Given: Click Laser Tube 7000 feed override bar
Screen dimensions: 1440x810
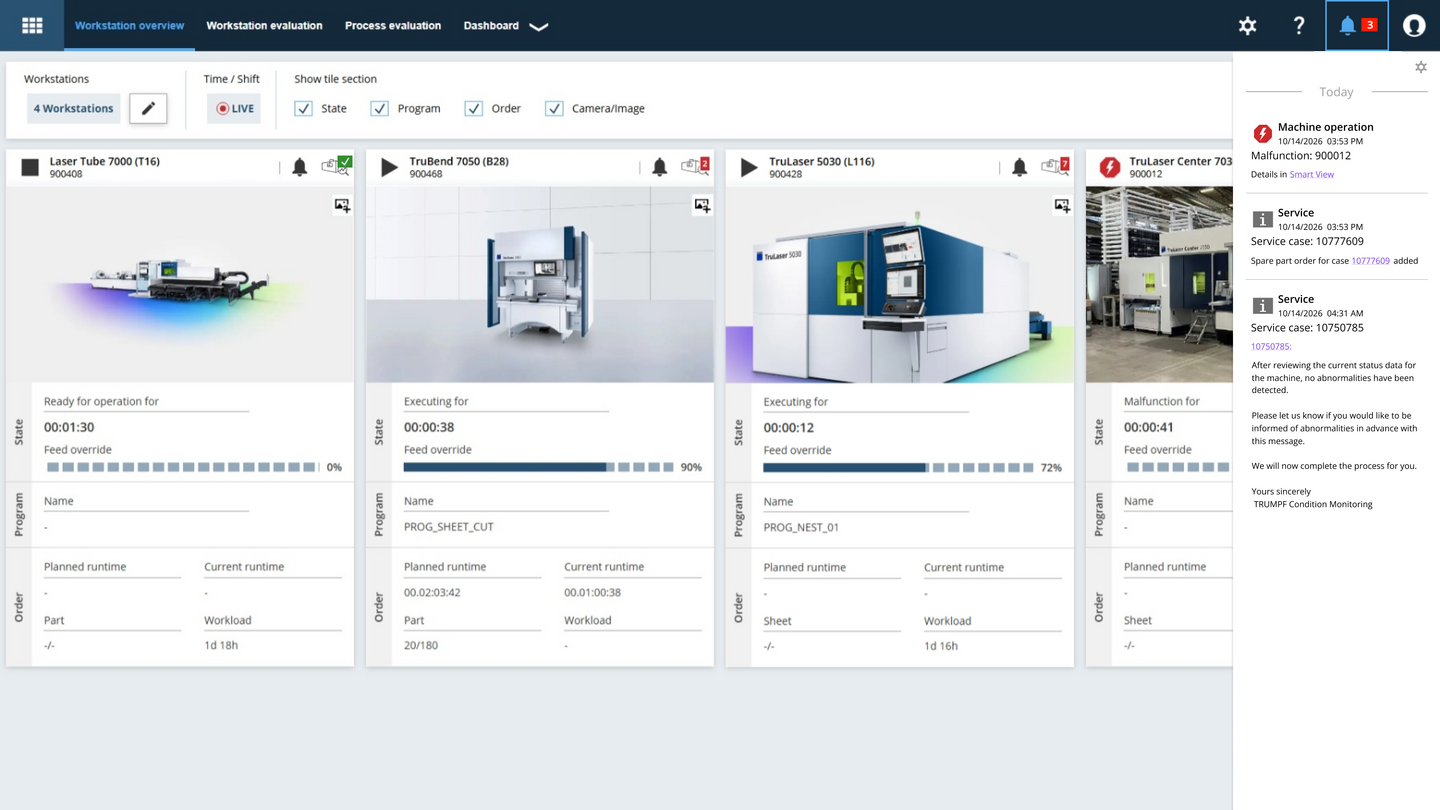Looking at the screenshot, I should coord(181,467).
